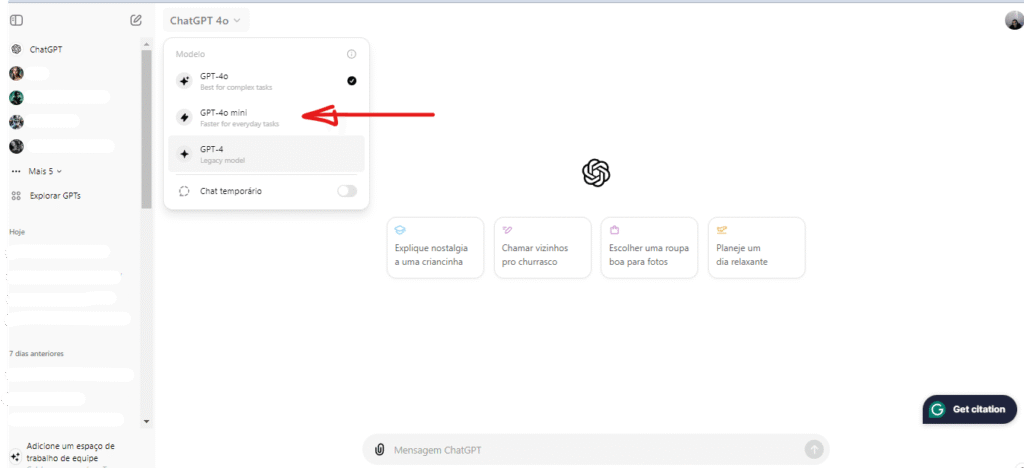Choose GPT-4 legacy model
1024x468 pixels.
[266, 154]
